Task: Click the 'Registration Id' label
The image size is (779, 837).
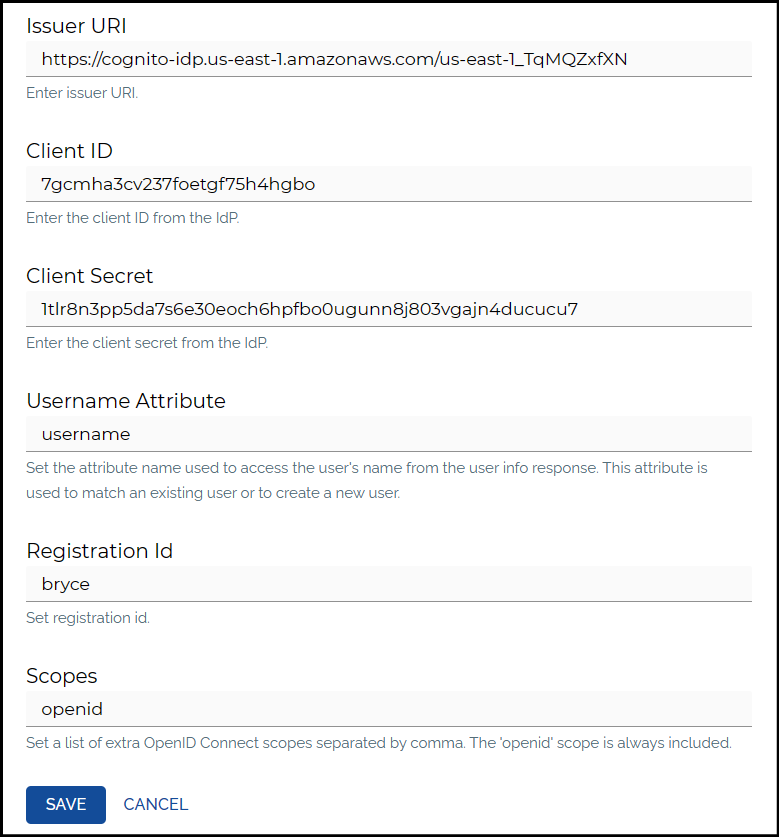Action: (99, 551)
